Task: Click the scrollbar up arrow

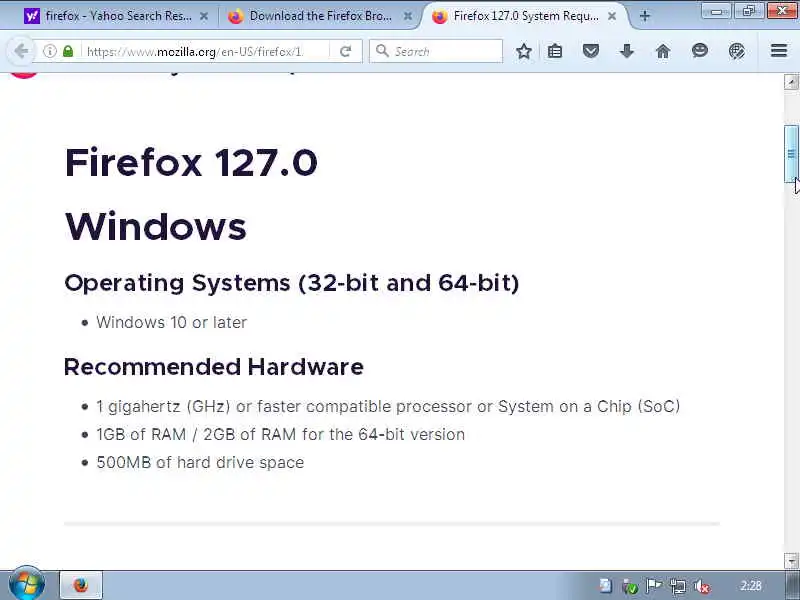Action: tap(791, 82)
